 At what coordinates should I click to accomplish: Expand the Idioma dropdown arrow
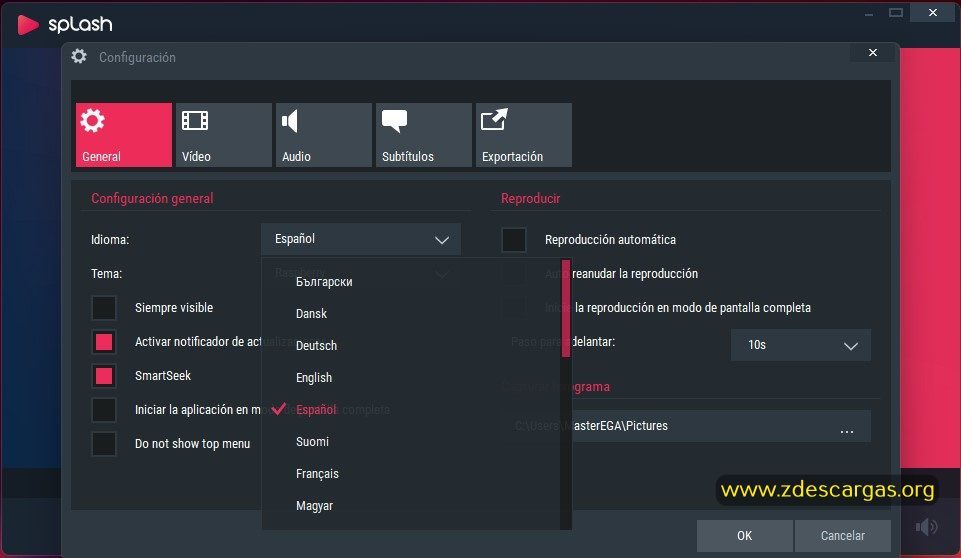click(x=442, y=240)
